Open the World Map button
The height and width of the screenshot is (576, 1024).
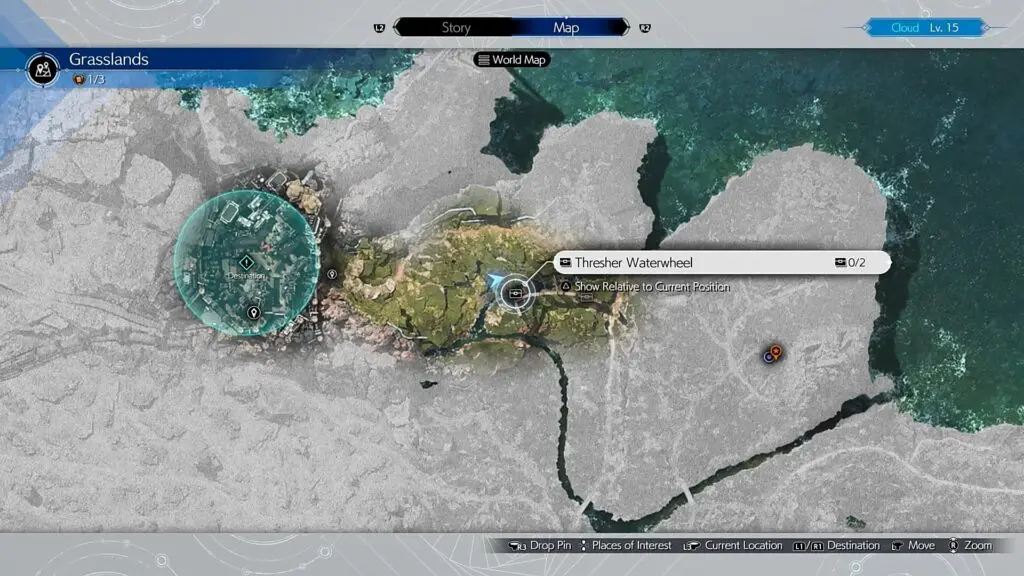tap(513, 60)
